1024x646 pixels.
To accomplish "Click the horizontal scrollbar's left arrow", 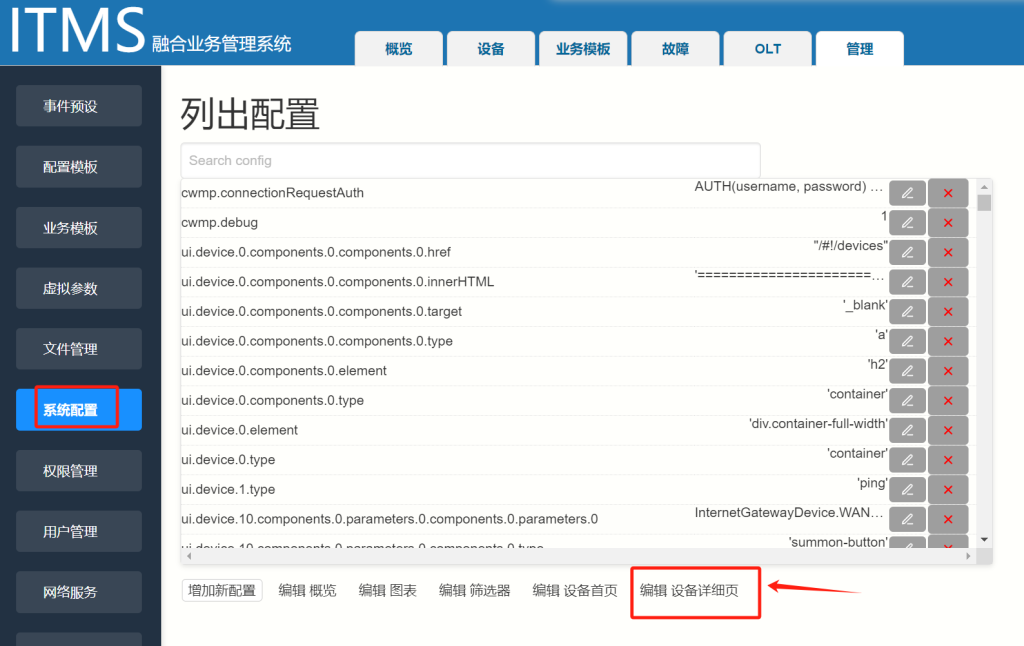I will 189,556.
